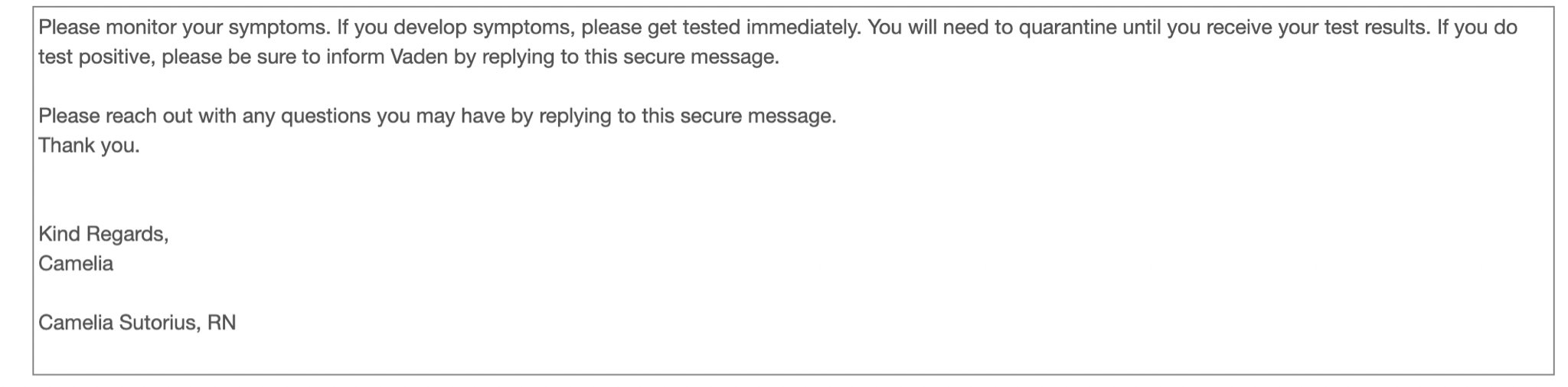Click the surname "Sutorius"
1568x387 pixels.
tap(160, 323)
